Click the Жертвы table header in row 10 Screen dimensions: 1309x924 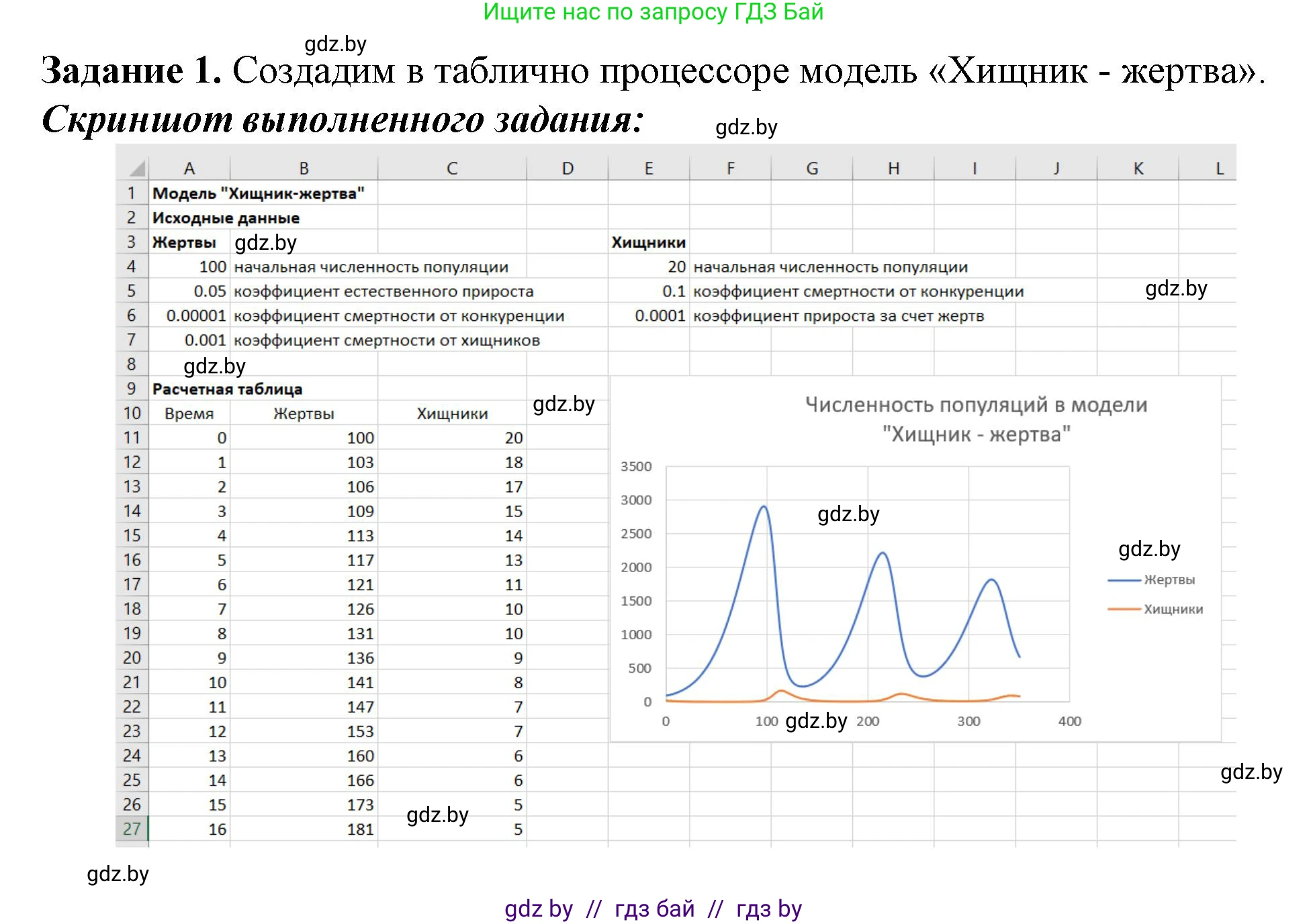pos(304,414)
